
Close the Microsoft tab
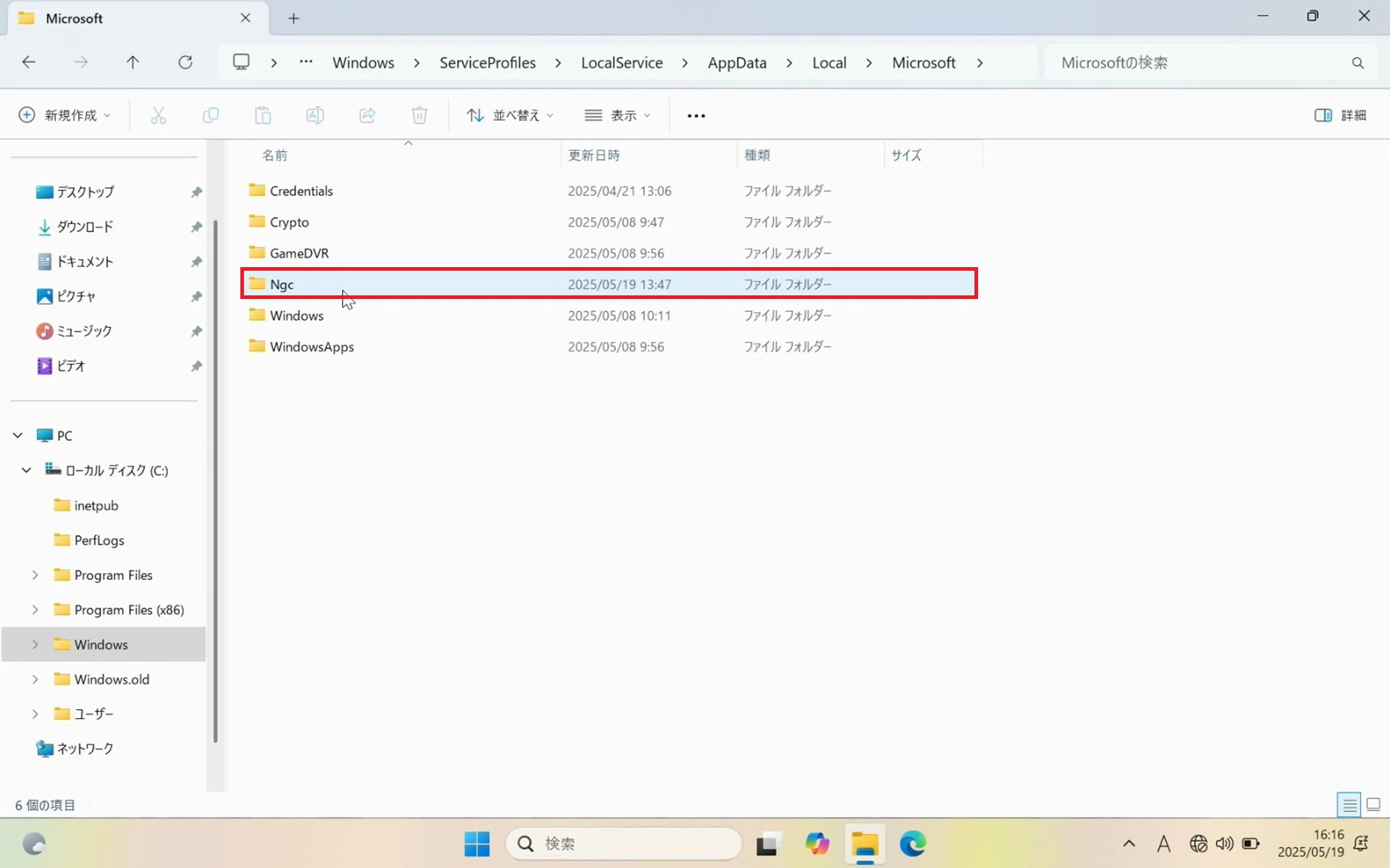click(x=245, y=18)
